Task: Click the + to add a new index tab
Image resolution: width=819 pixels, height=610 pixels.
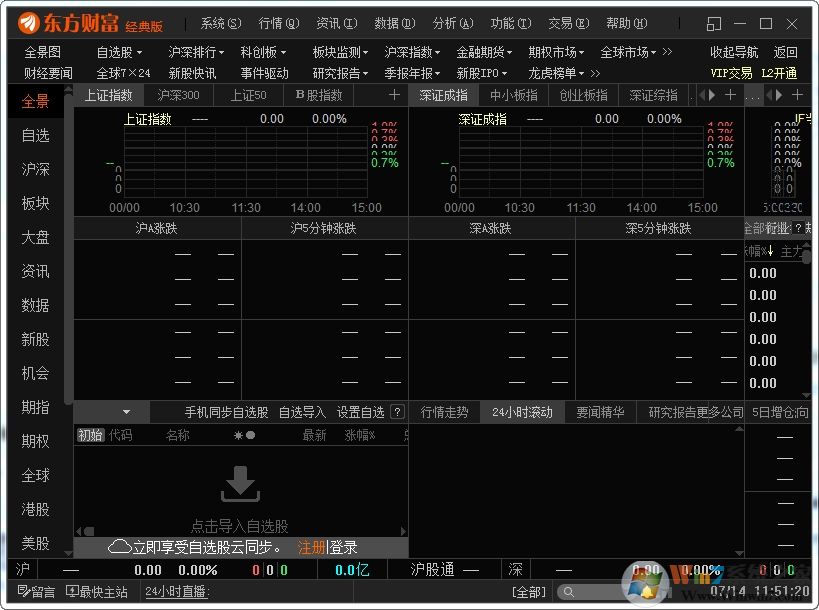Action: tap(394, 95)
